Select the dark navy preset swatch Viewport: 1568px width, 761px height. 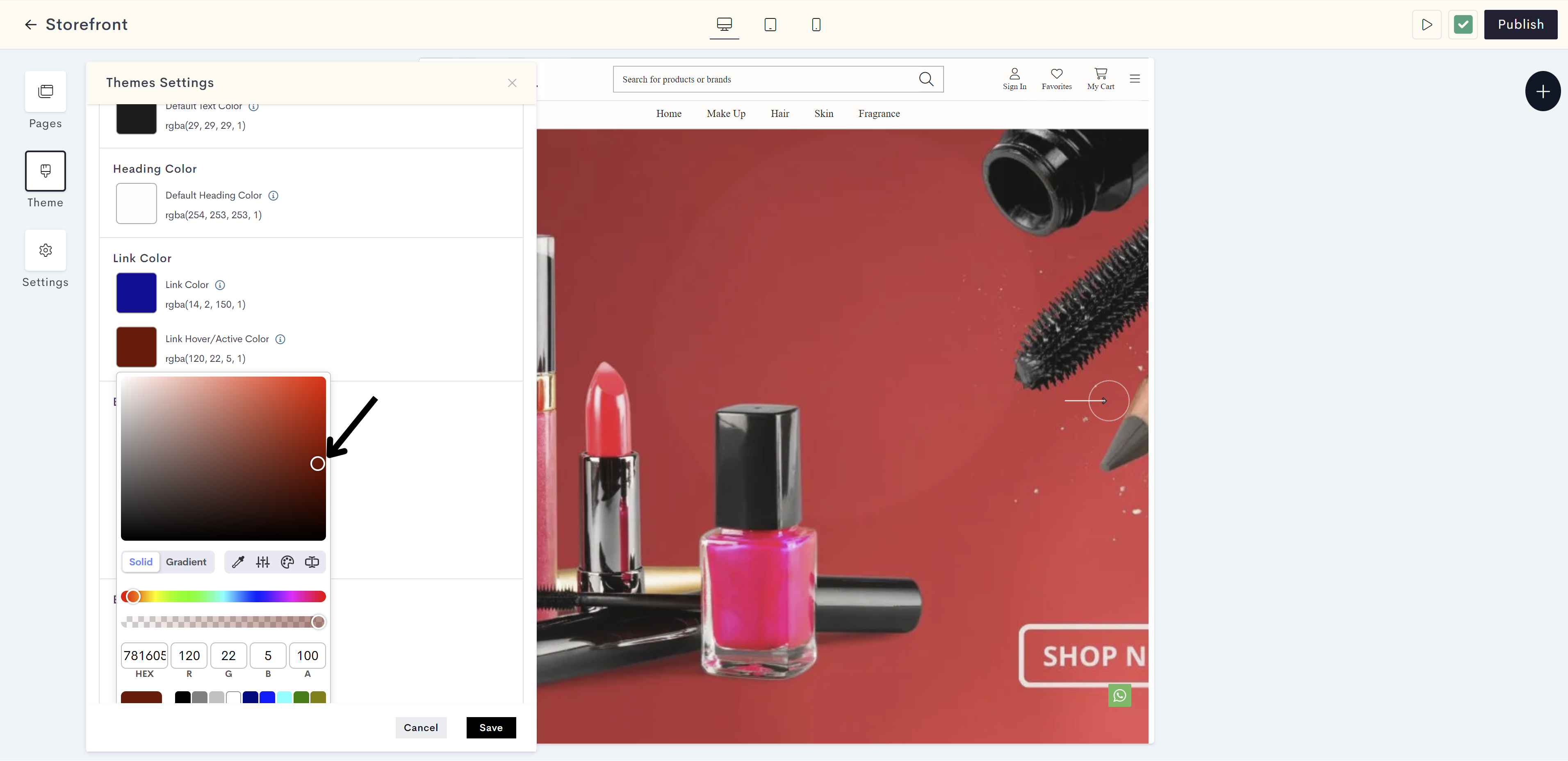pyautogui.click(x=250, y=698)
